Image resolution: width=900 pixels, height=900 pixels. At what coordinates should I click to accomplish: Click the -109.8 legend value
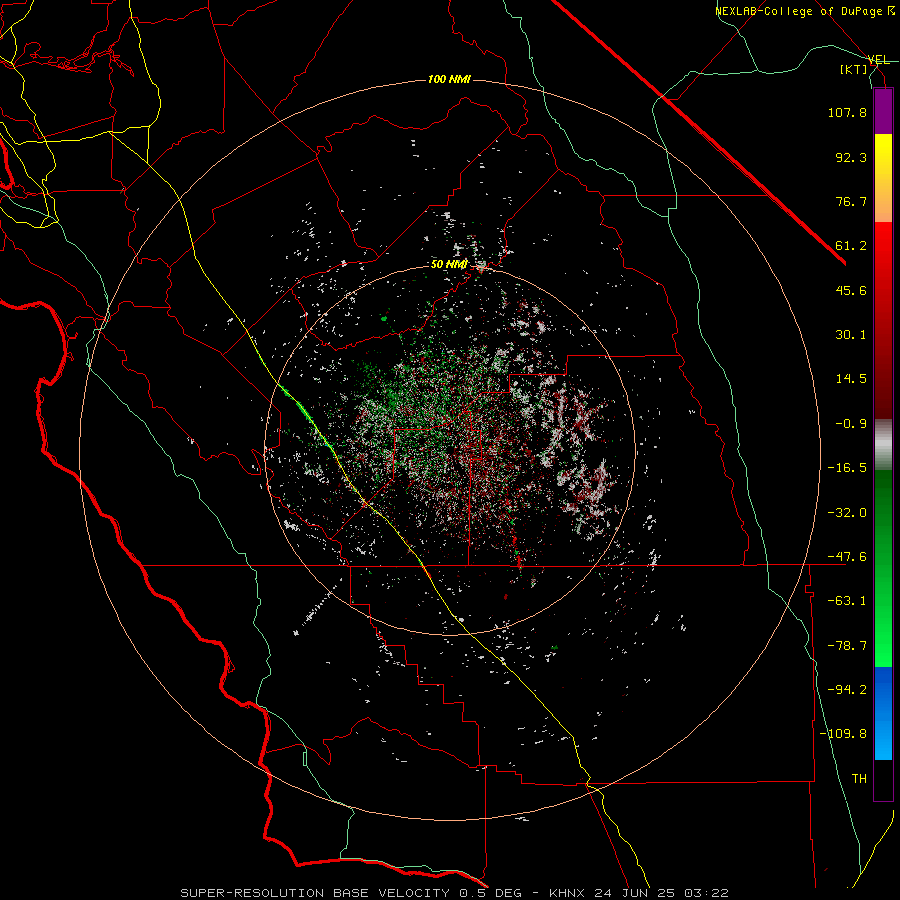point(843,734)
